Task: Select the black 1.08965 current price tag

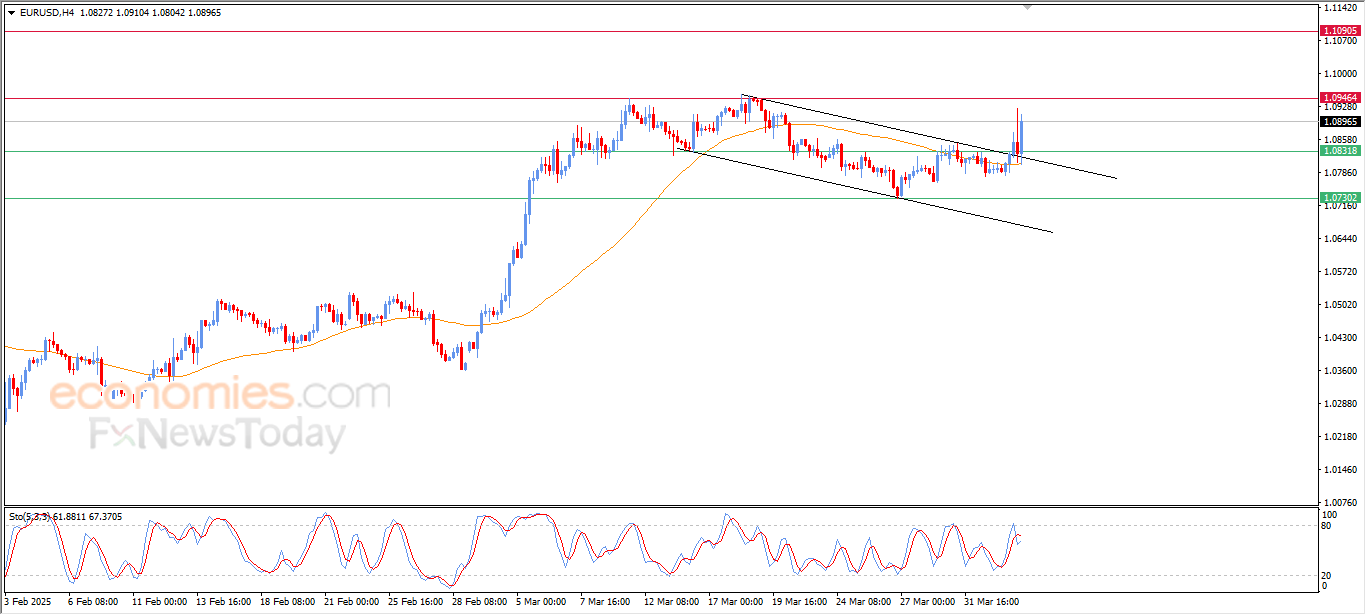Action: tap(1340, 121)
